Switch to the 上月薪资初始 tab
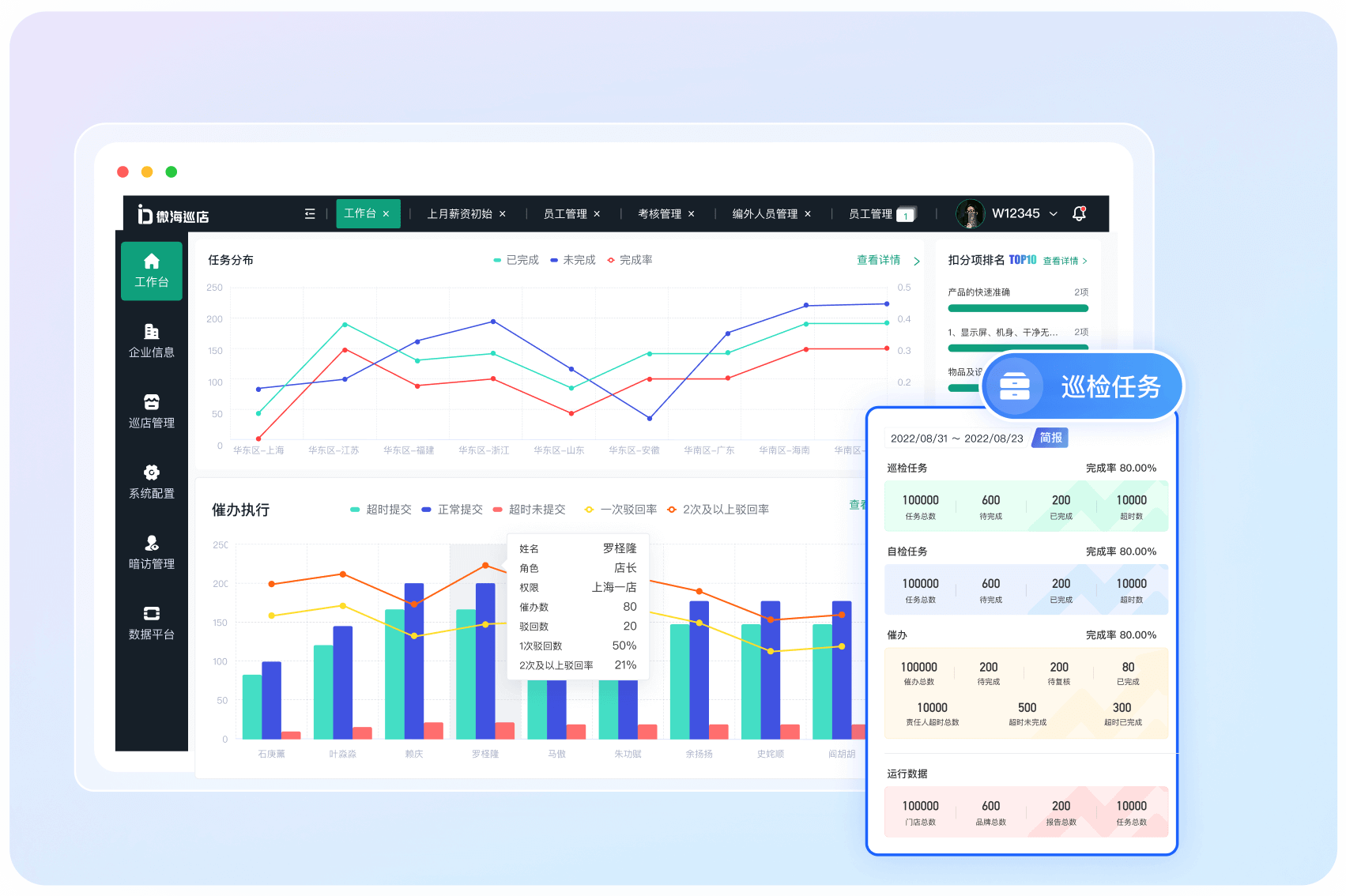The height and width of the screenshot is (896, 1346). 459,214
